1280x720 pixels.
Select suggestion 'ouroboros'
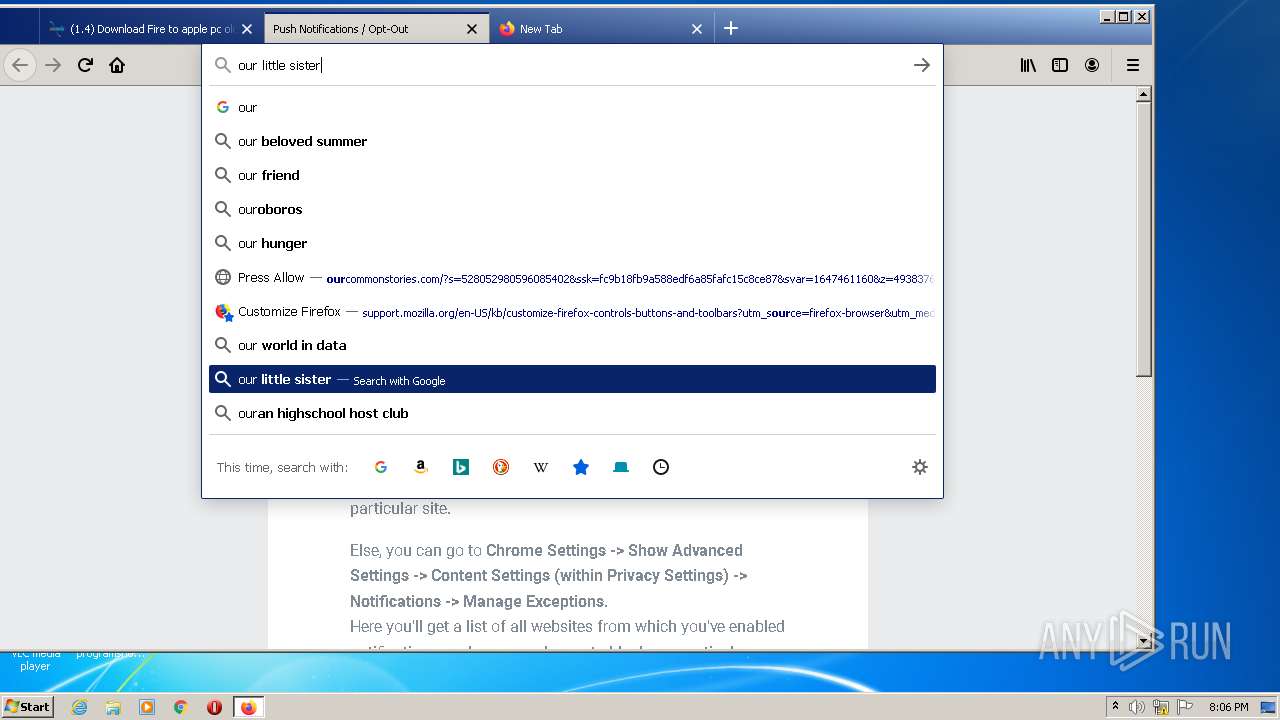(572, 209)
